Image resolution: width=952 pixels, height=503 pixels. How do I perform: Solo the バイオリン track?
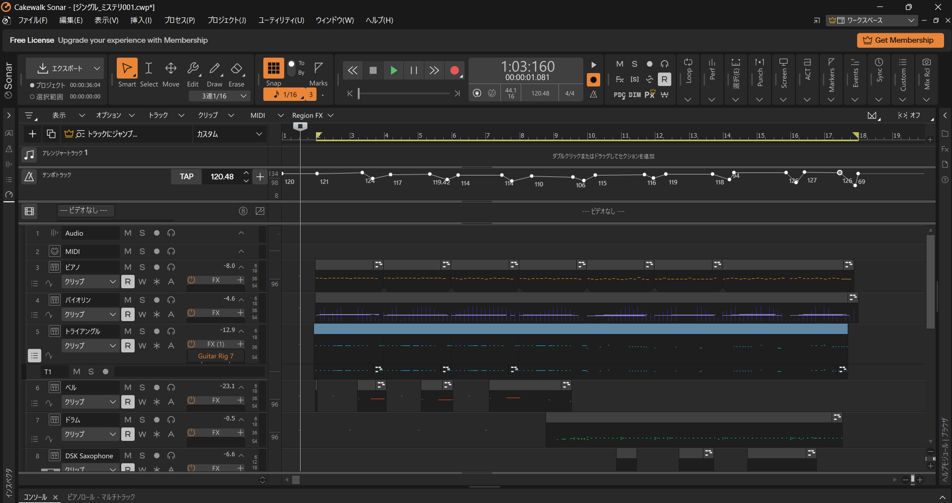point(142,299)
